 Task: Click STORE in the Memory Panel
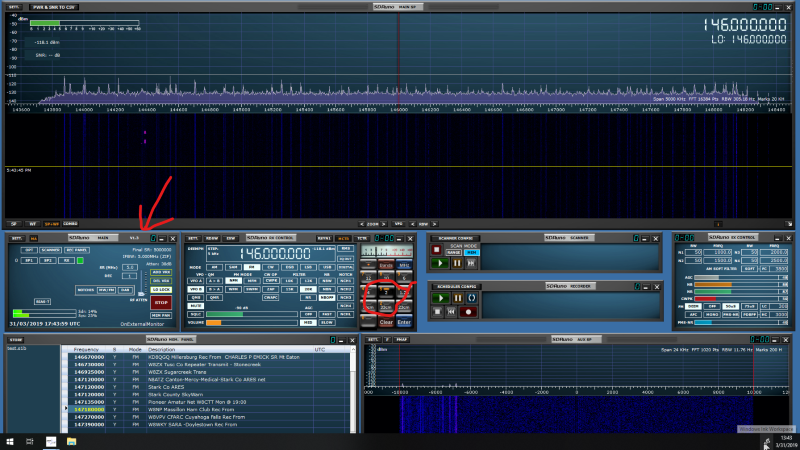pyautogui.click(x=16, y=340)
